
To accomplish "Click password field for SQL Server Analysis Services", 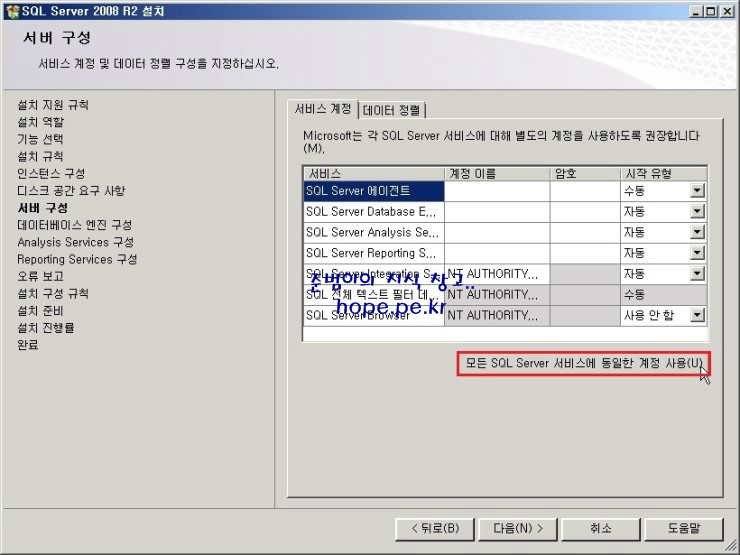I will (585, 233).
